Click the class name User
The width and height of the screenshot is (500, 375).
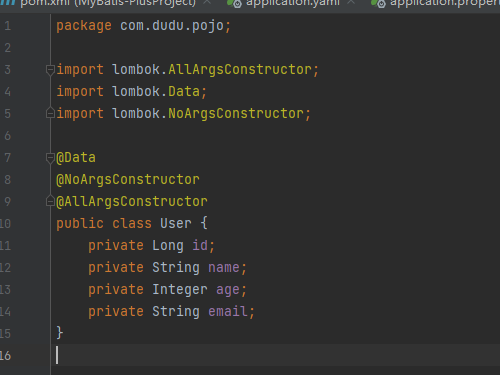[x=176, y=223]
